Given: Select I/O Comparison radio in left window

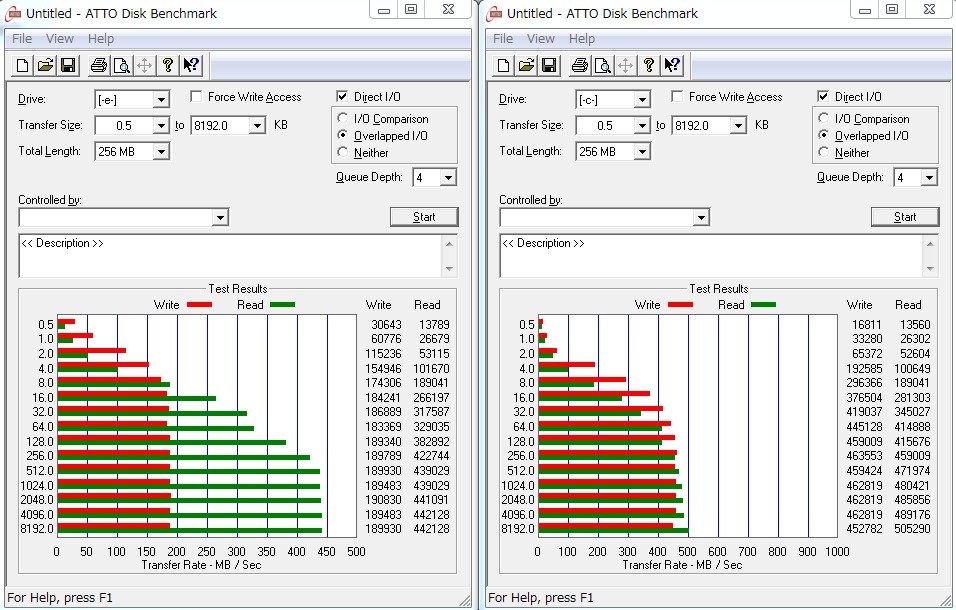Looking at the screenshot, I should point(344,119).
